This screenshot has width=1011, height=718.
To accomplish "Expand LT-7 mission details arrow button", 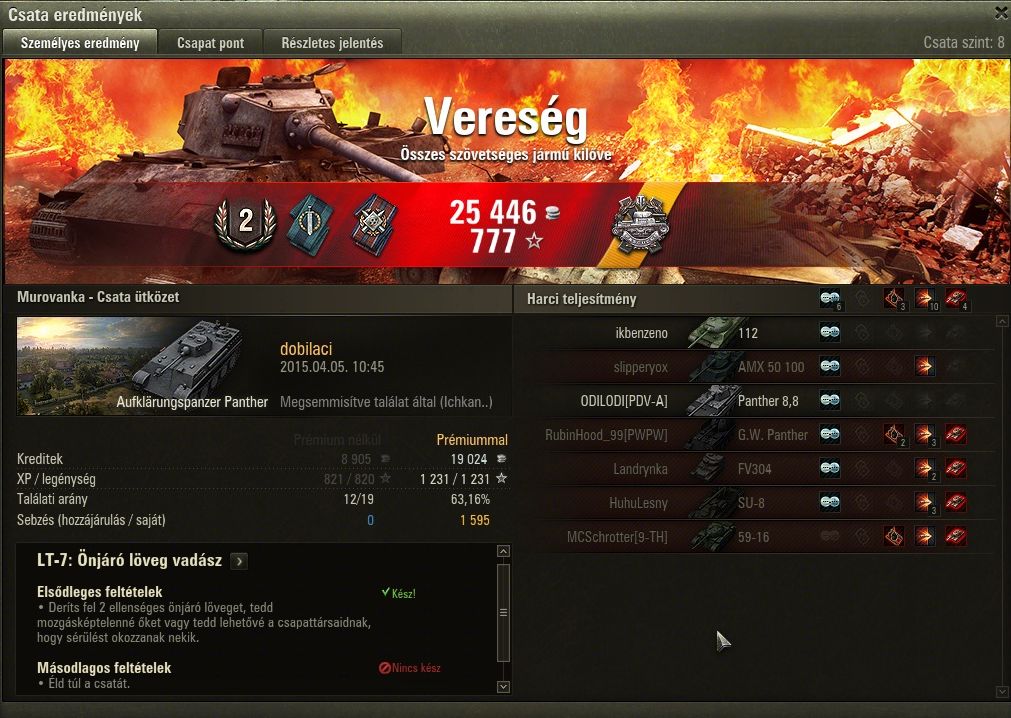I will (x=239, y=561).
